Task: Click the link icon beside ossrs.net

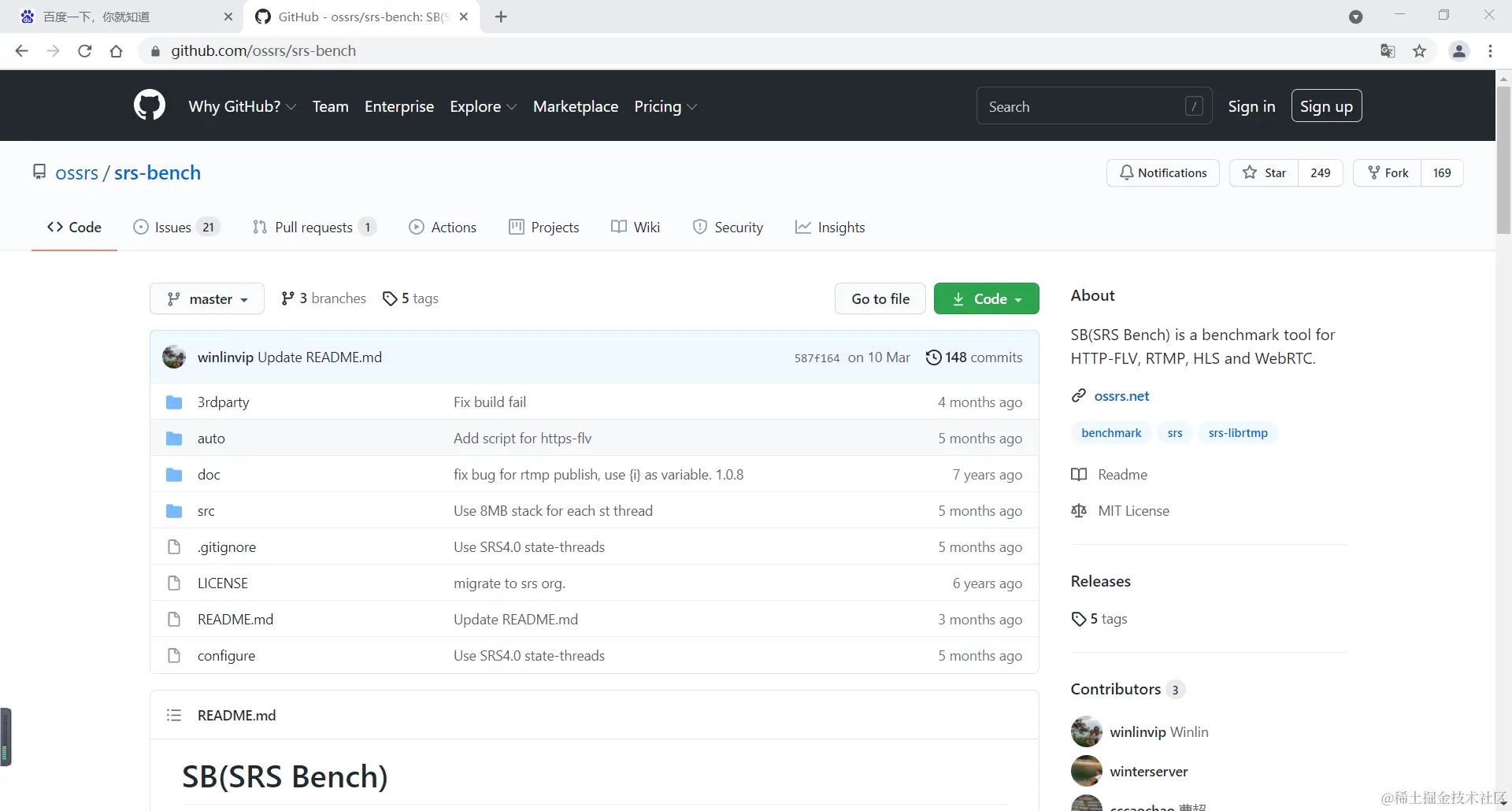Action: pyautogui.click(x=1079, y=395)
